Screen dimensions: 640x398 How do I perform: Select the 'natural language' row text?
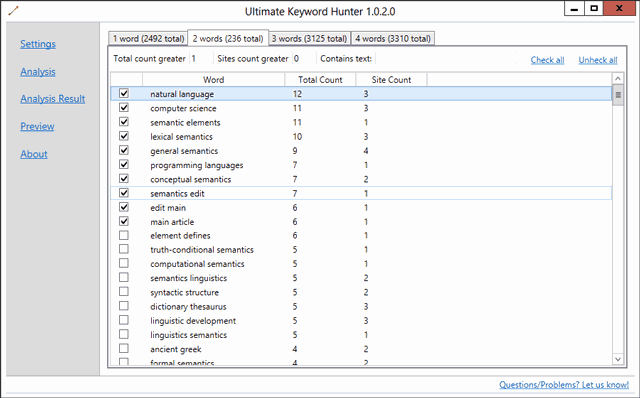click(182, 94)
